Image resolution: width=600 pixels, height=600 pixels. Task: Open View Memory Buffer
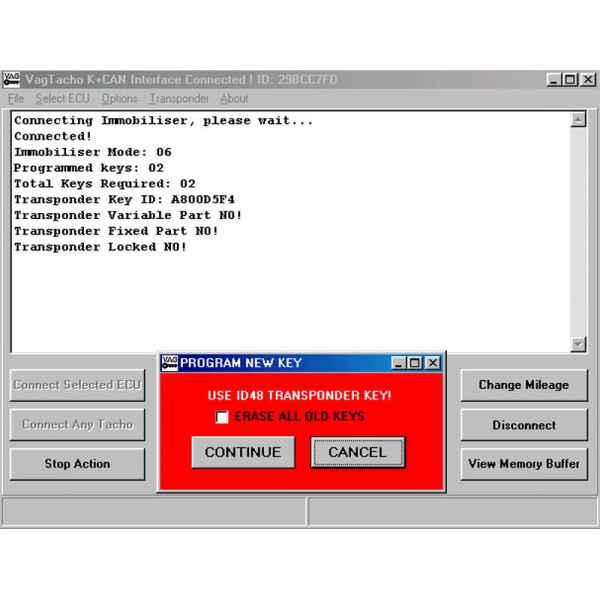(x=523, y=464)
